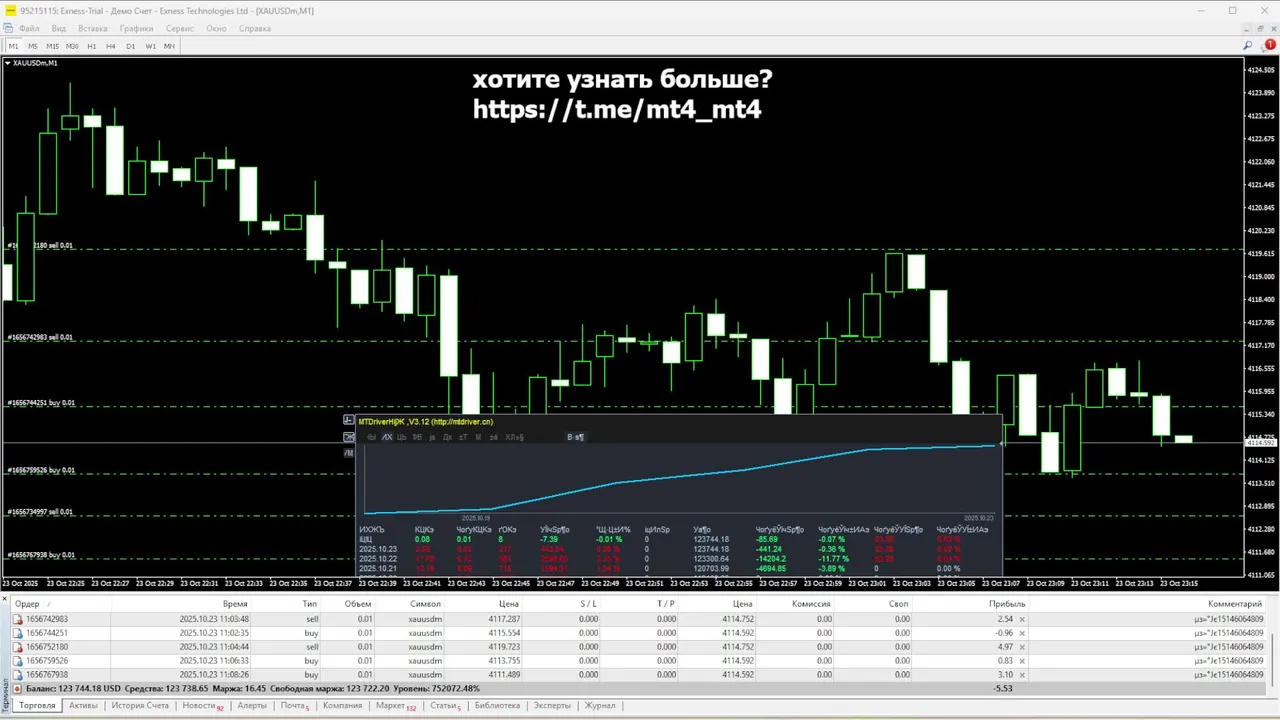Open the Вид menu

[59, 28]
